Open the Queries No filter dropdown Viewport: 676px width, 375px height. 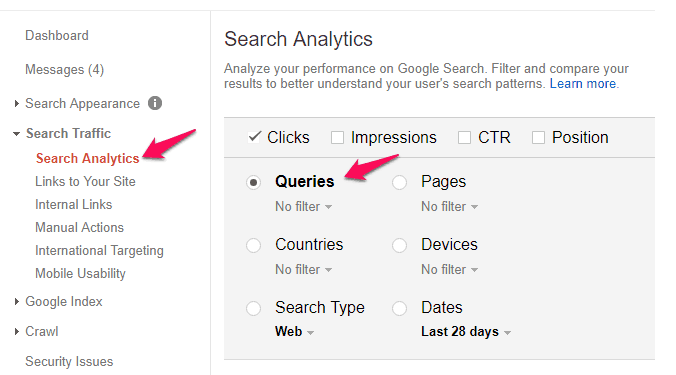(x=304, y=206)
